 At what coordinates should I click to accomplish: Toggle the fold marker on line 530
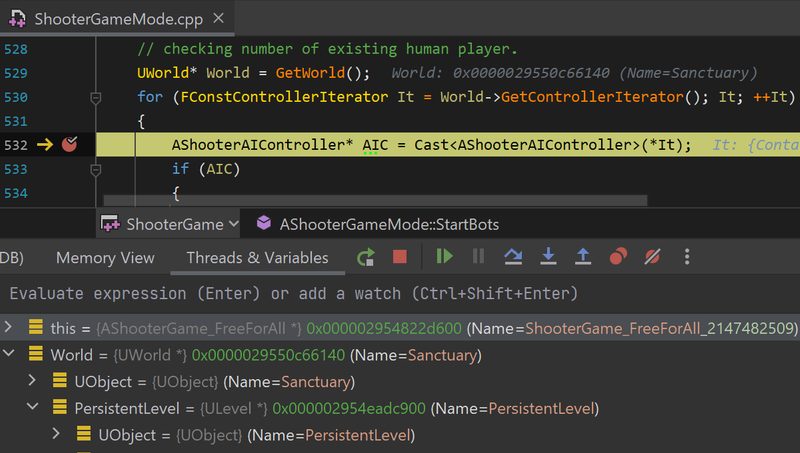[96, 98]
